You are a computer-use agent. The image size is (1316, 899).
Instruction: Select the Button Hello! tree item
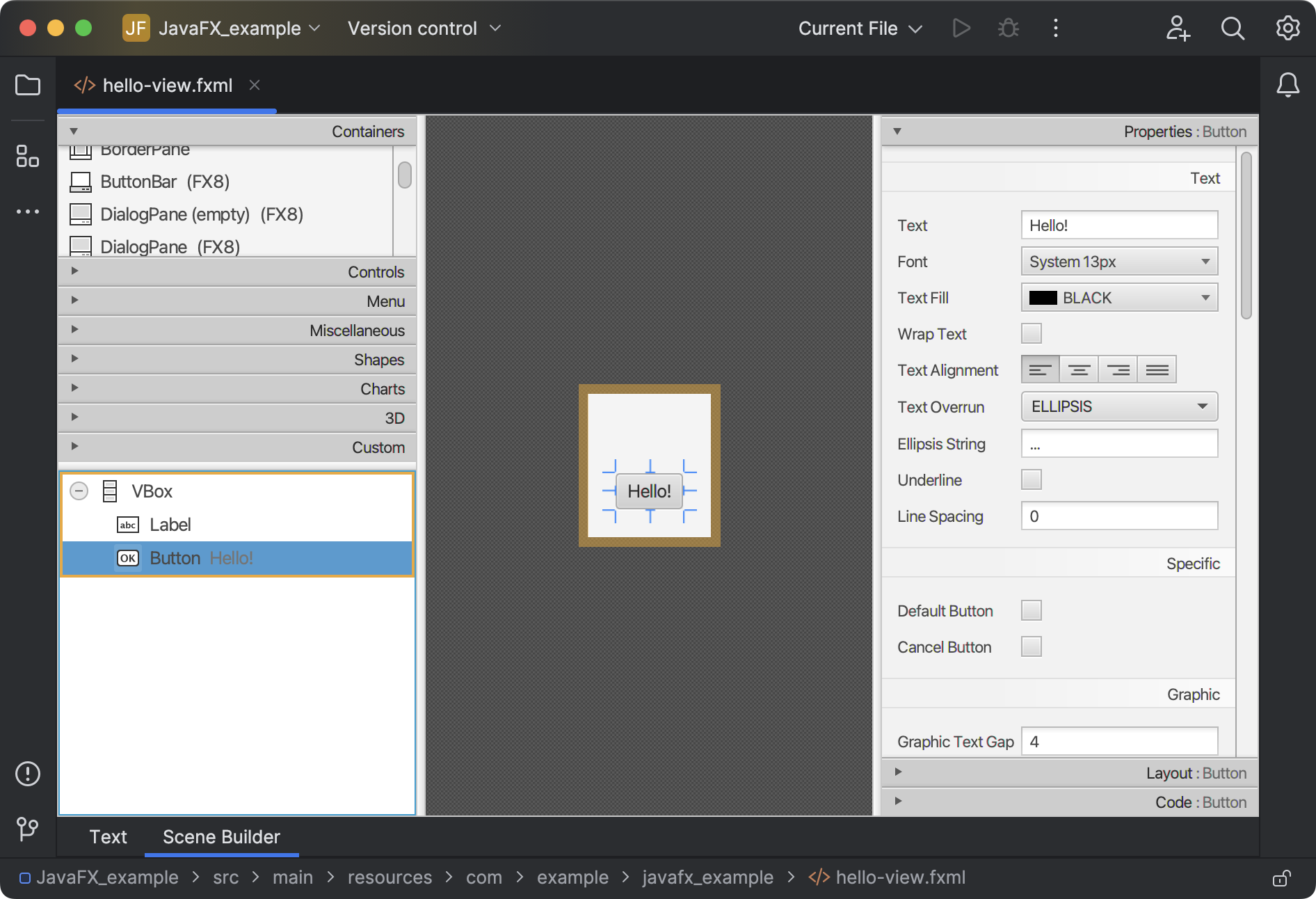pos(202,558)
